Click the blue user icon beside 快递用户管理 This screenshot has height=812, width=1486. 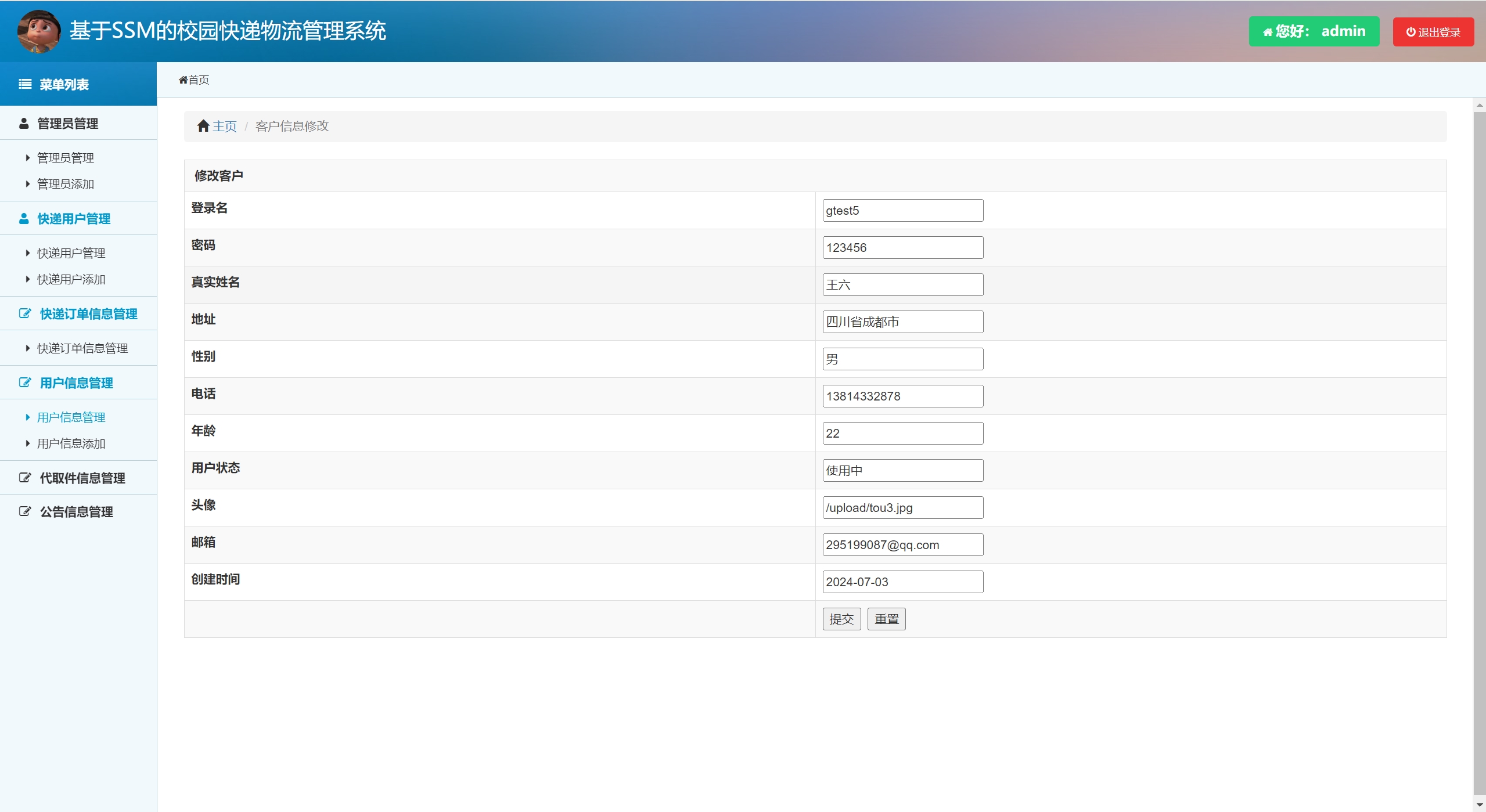pos(24,219)
